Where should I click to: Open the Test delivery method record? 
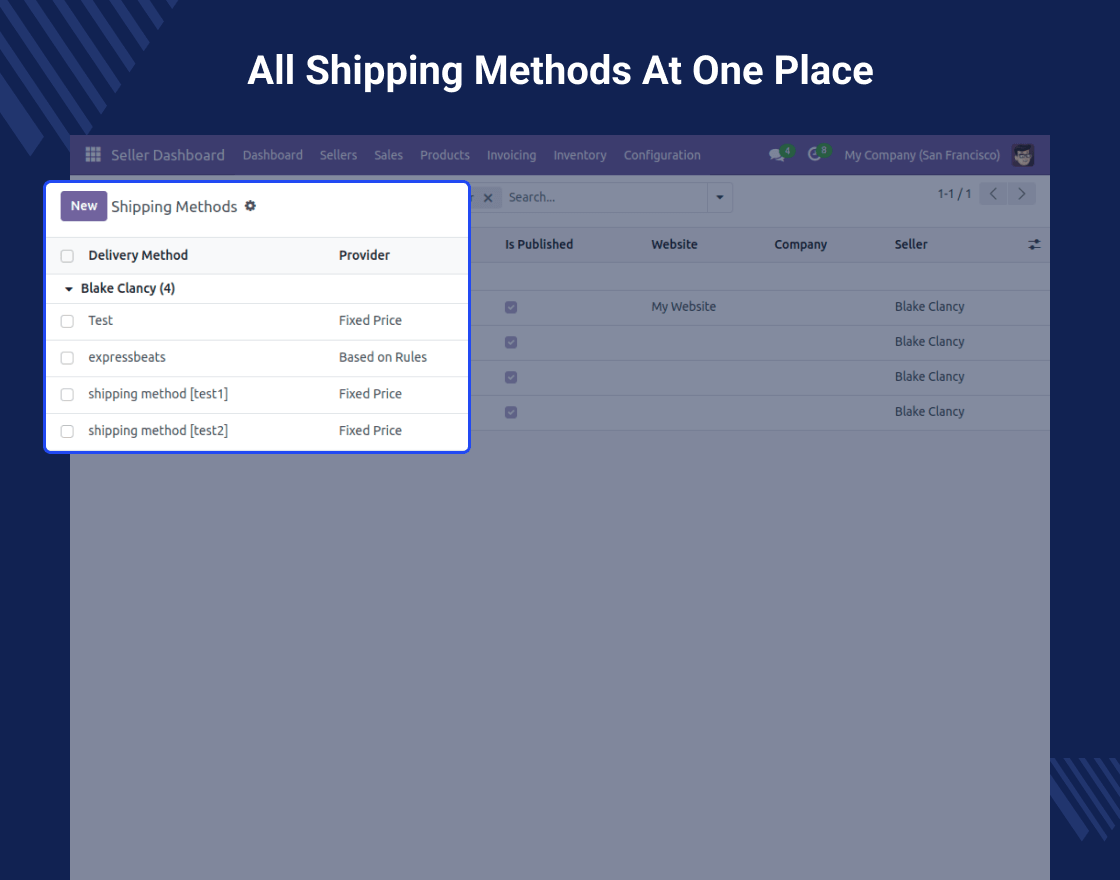pos(101,321)
